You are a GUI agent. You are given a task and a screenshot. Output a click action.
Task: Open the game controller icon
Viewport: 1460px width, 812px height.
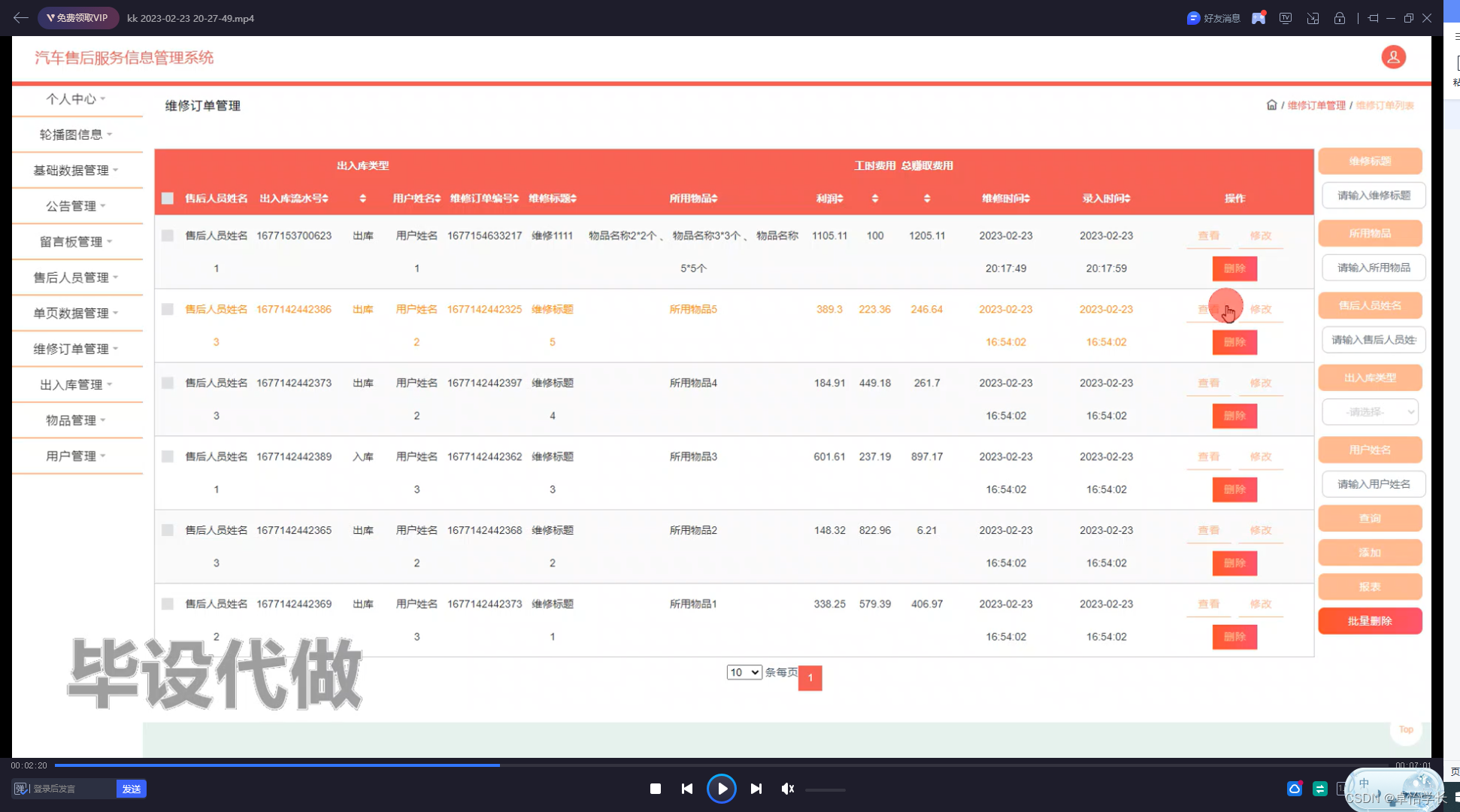coord(1259,18)
